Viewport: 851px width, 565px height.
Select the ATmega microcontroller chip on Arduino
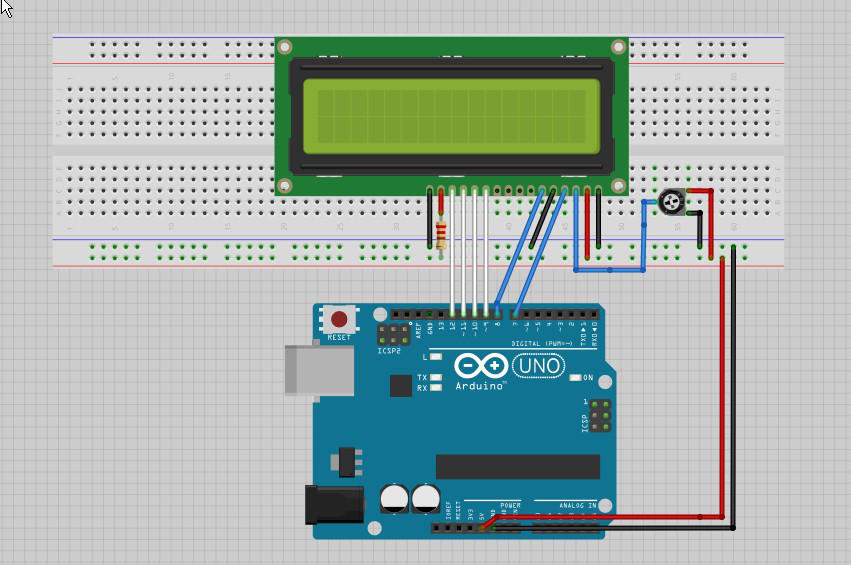pyautogui.click(x=517, y=466)
